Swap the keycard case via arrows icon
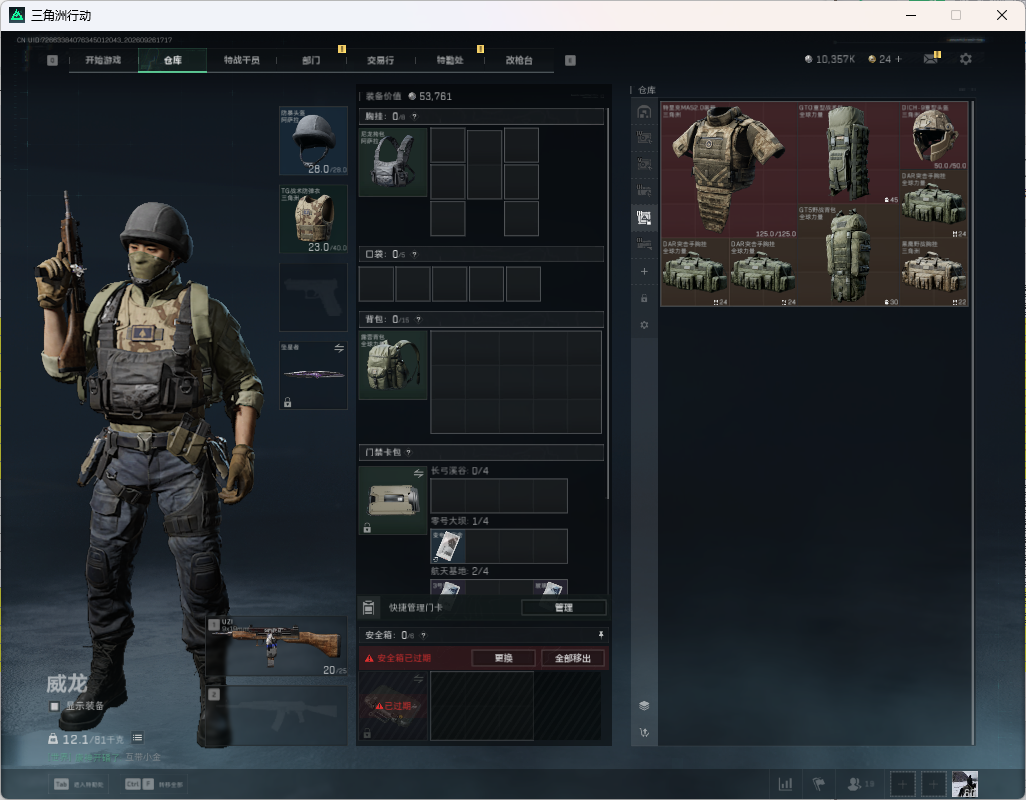Viewport: 1026px width, 800px height. [419, 472]
